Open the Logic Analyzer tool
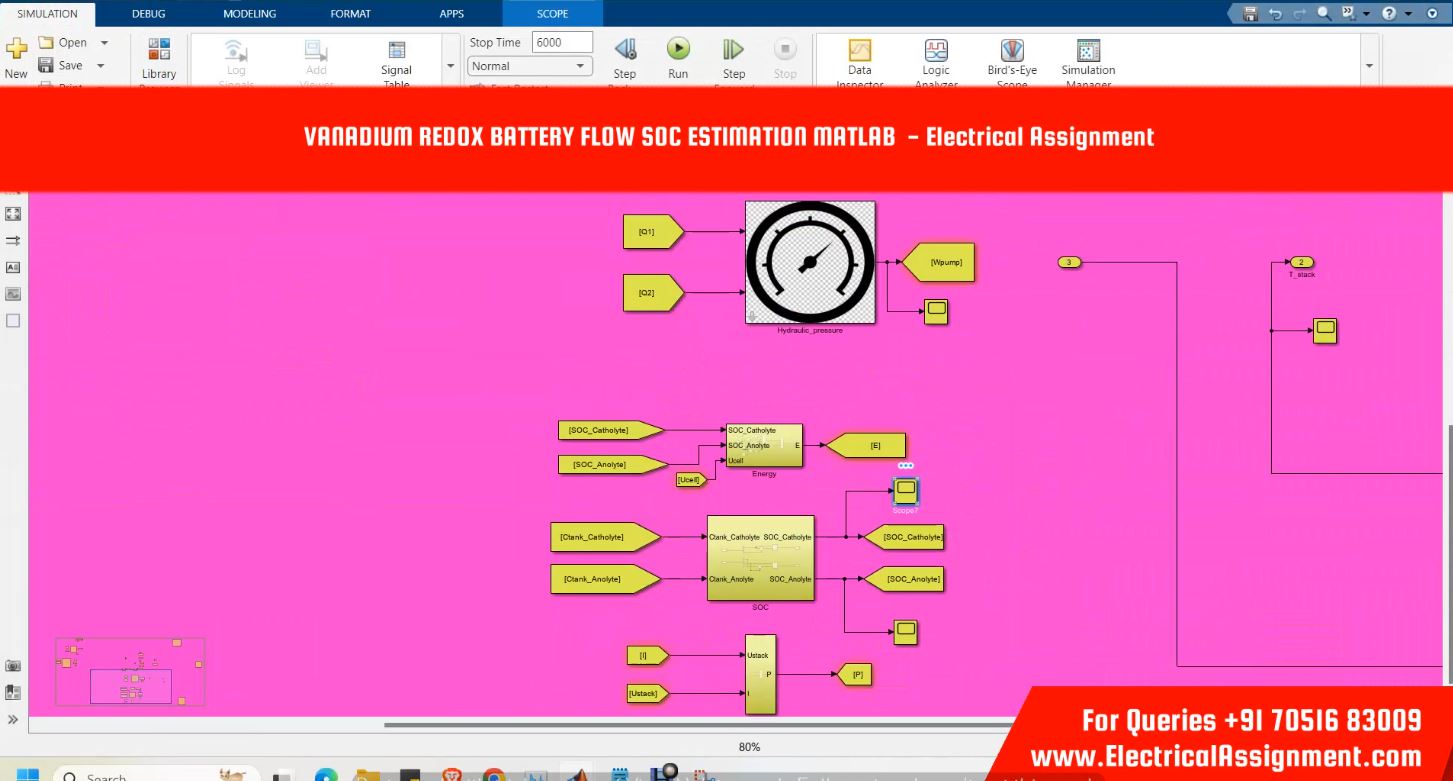The width and height of the screenshot is (1453, 781). tap(935, 52)
